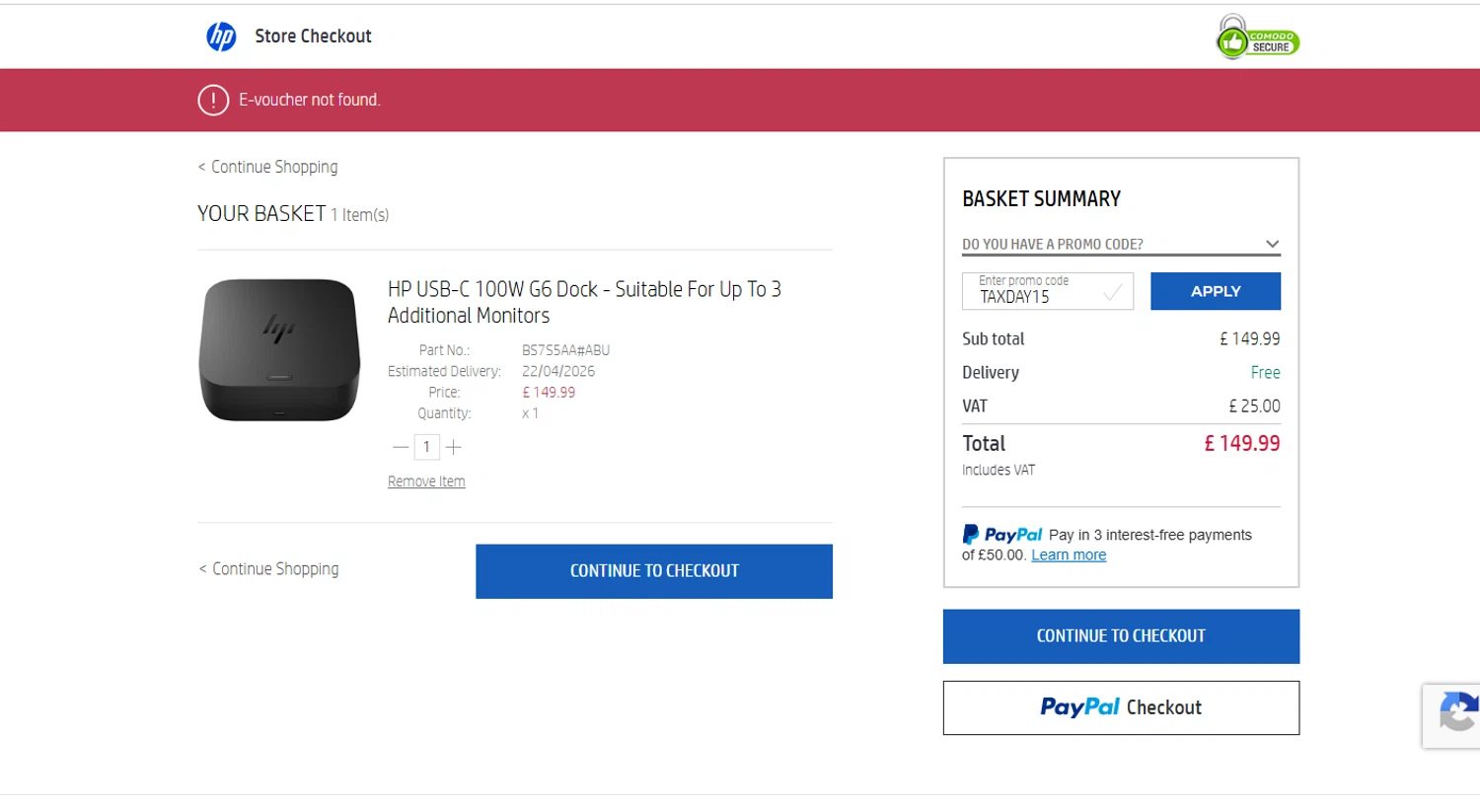
Task: Click the Store Checkout header text
Action: [x=313, y=37]
